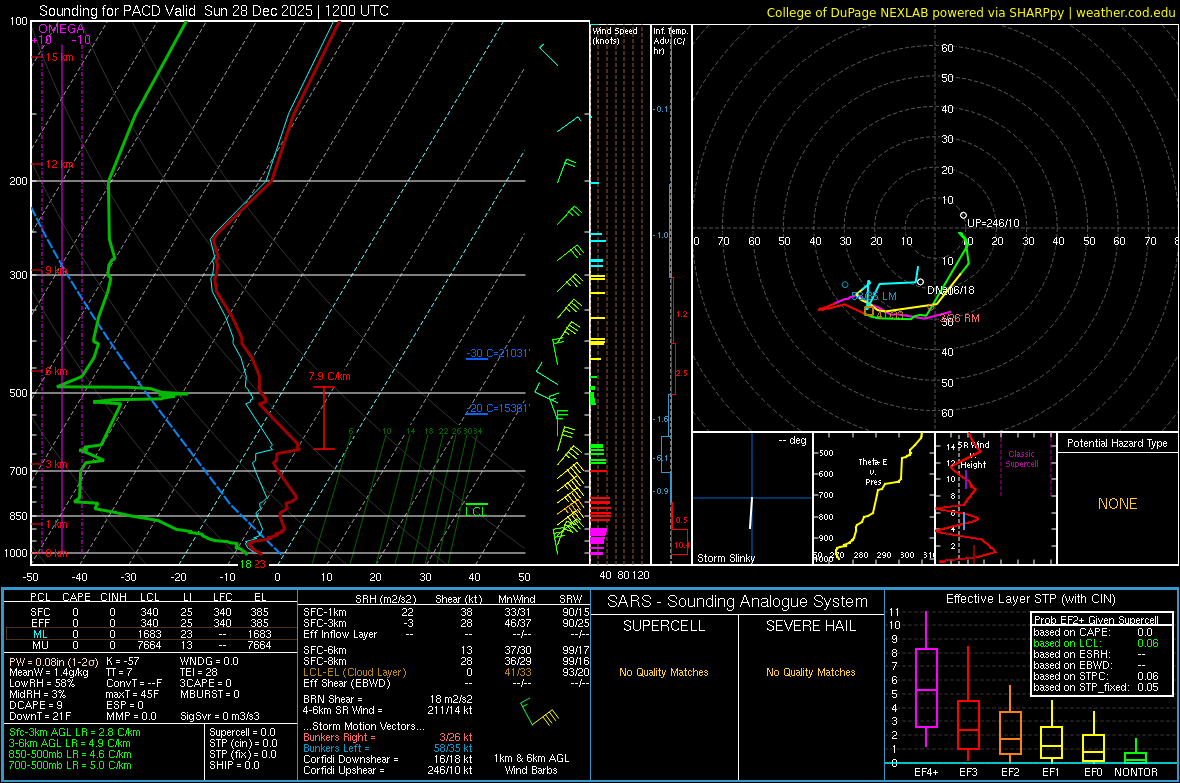This screenshot has width=1180, height=783.
Task: Click '700-500mb LR = 5.0 C/km'
Action: [70, 766]
